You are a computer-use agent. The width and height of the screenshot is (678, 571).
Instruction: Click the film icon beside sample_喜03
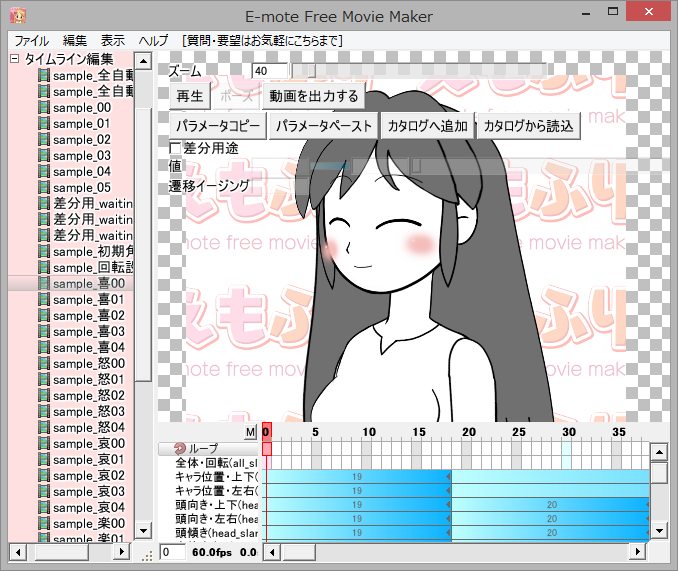click(x=44, y=332)
